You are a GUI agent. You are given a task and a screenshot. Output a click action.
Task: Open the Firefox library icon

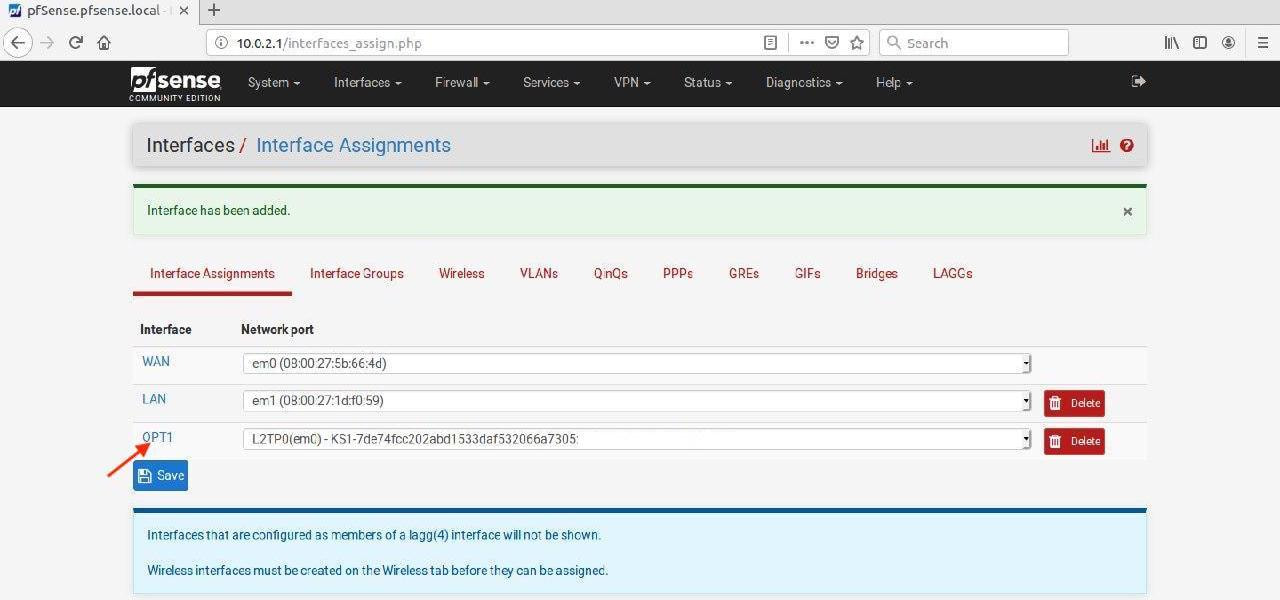(1171, 43)
